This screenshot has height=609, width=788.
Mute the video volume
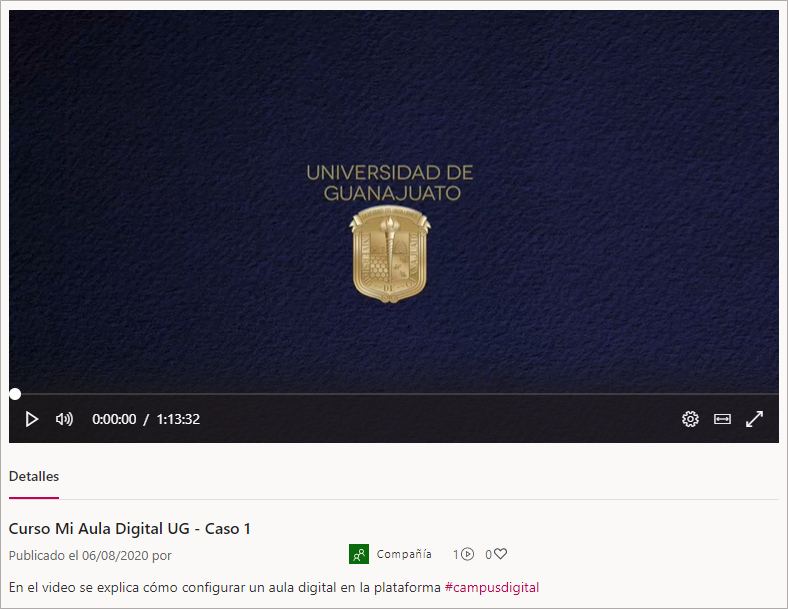pos(64,419)
